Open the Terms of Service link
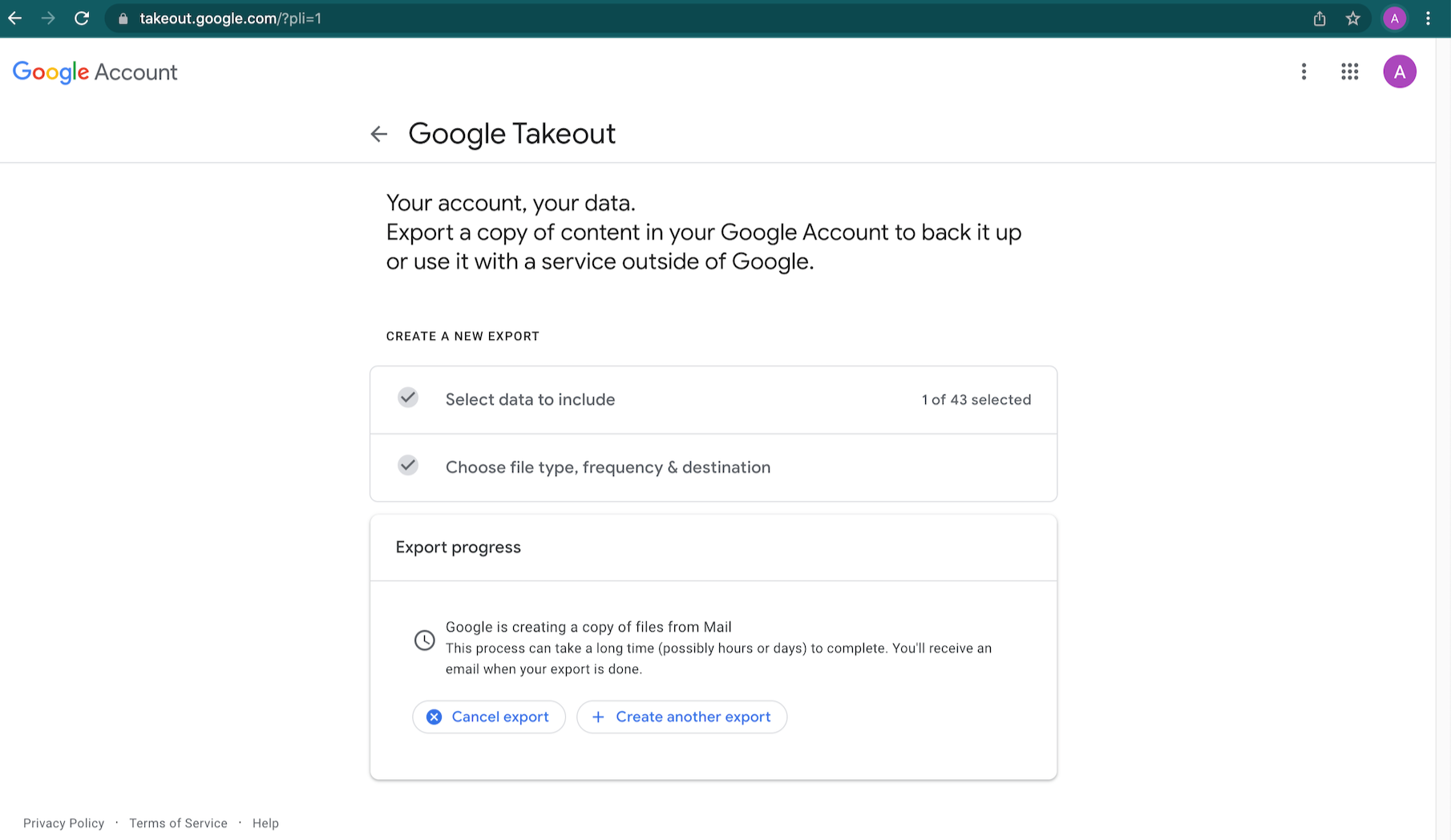 pyautogui.click(x=178, y=823)
